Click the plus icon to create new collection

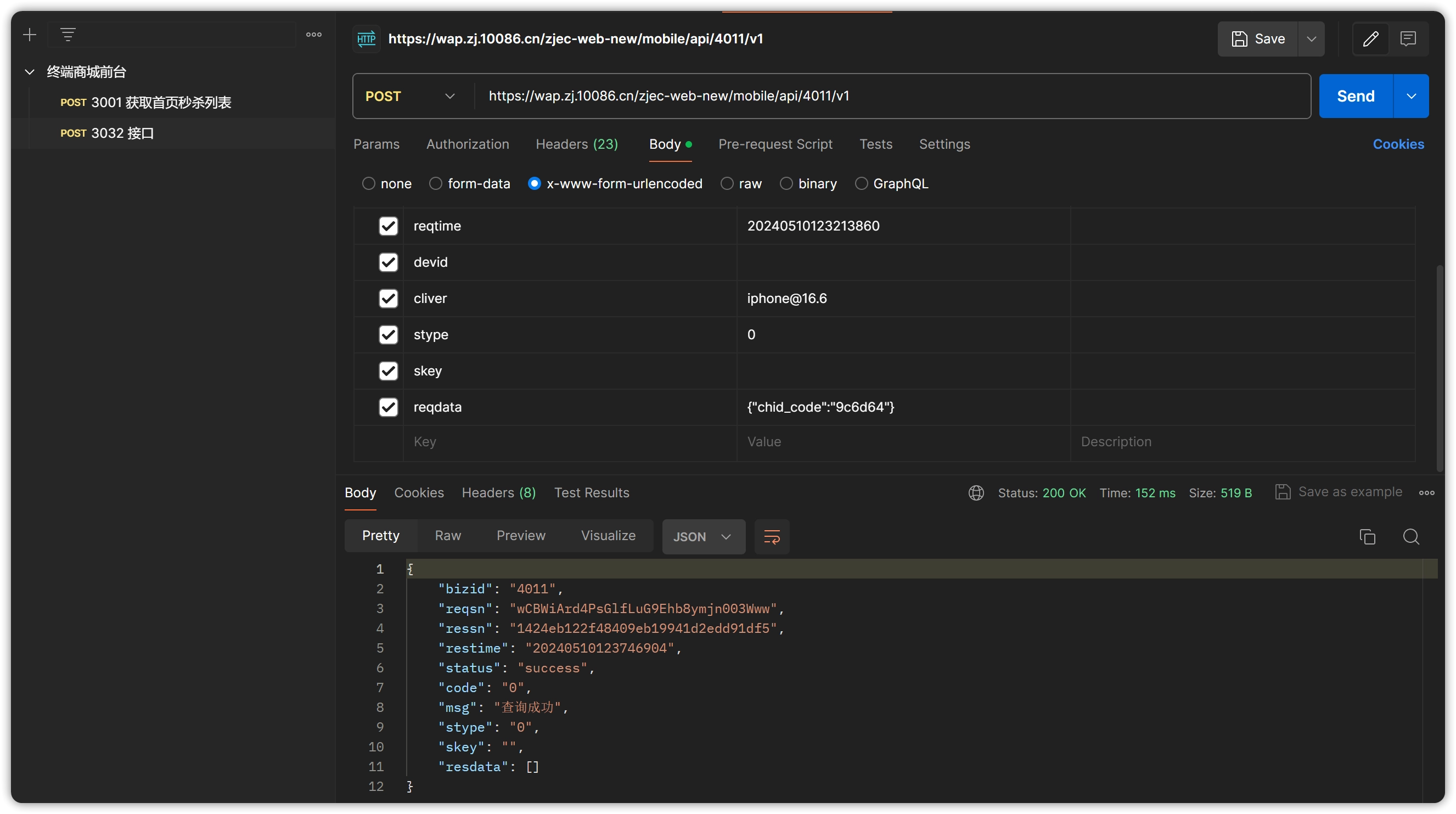click(x=30, y=35)
